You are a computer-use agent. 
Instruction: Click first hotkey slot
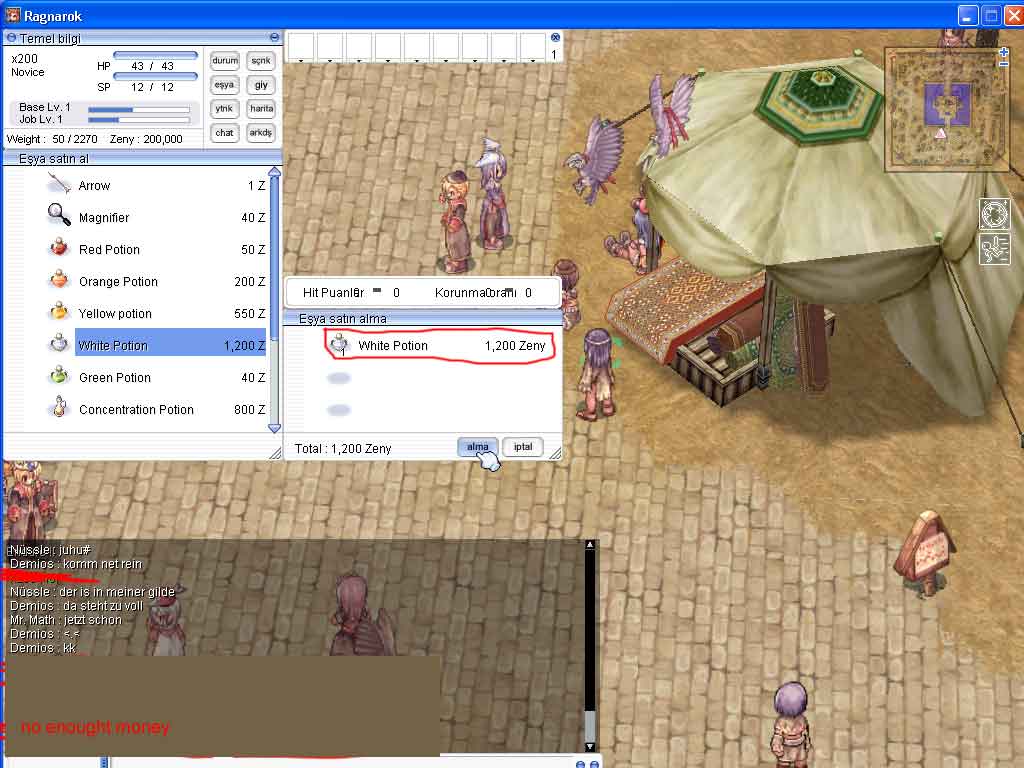point(301,47)
